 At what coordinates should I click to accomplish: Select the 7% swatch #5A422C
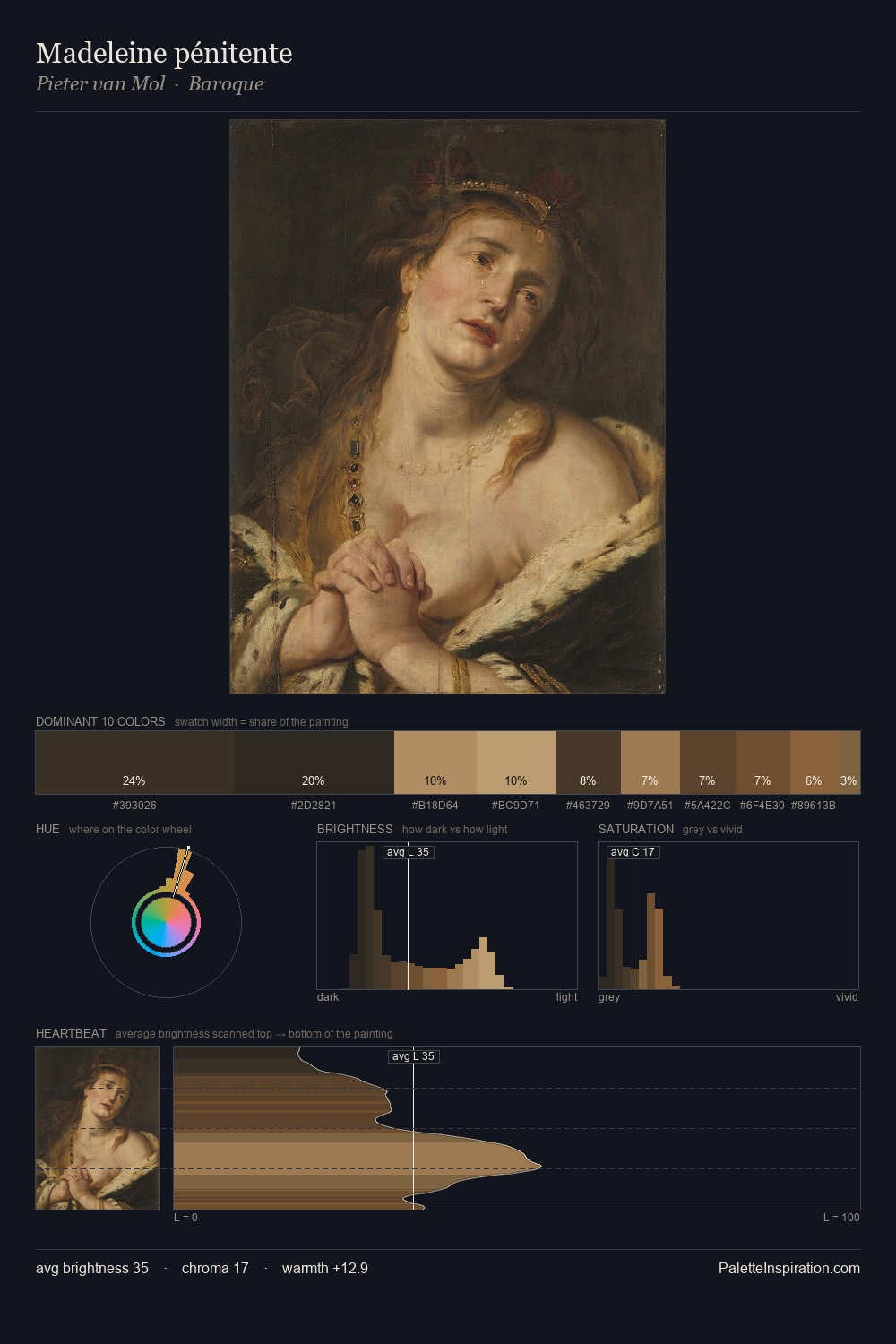tap(708, 762)
